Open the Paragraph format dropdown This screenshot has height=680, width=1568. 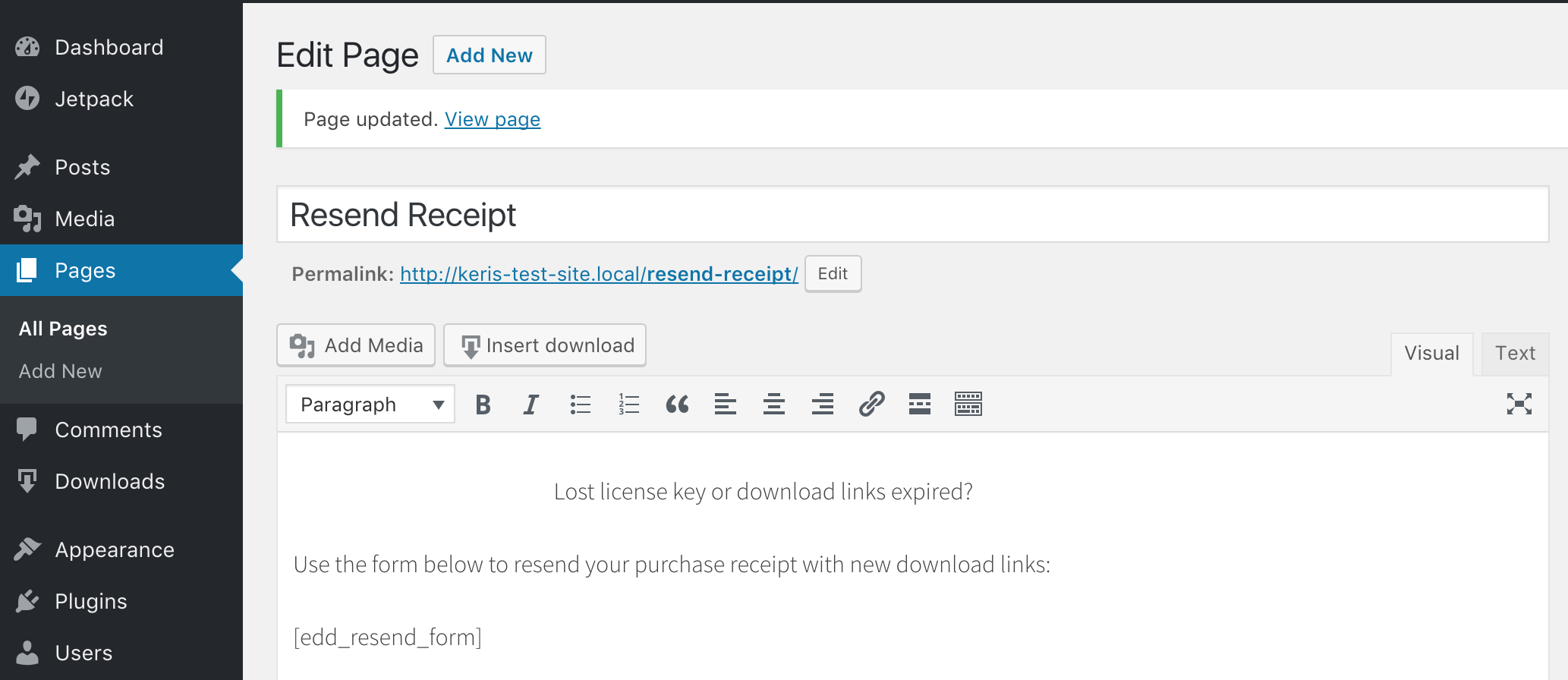370,405
